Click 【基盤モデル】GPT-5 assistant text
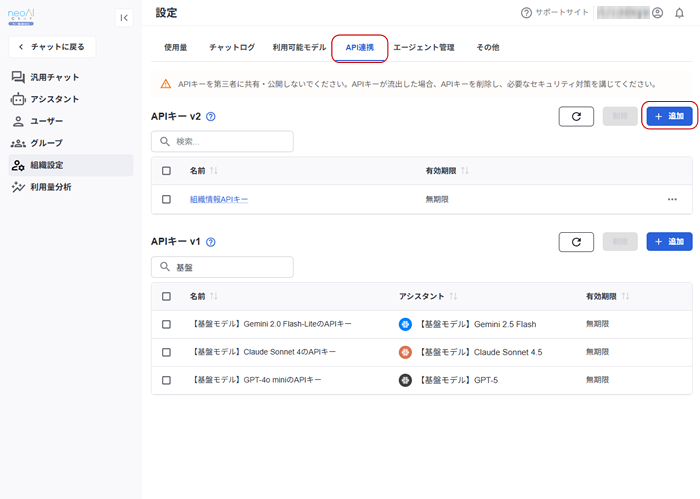 458,380
